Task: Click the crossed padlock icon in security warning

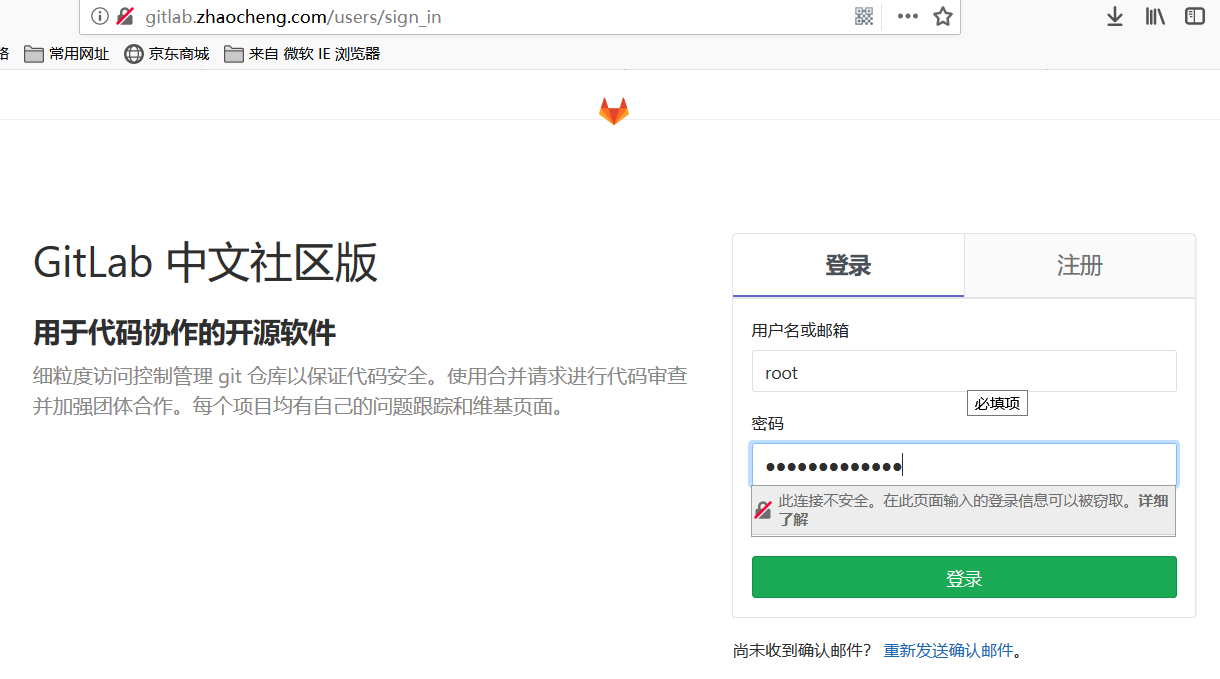Action: point(763,510)
